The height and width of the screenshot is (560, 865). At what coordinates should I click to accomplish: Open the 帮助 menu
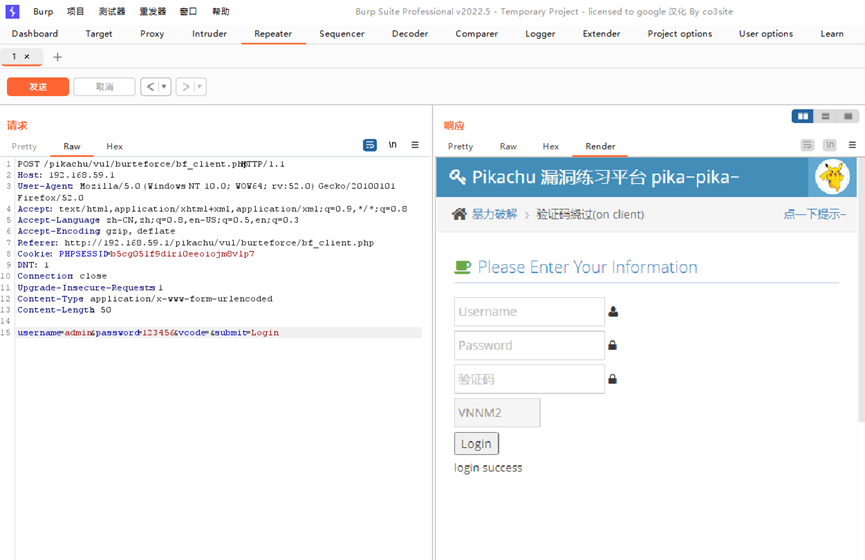[x=221, y=12]
